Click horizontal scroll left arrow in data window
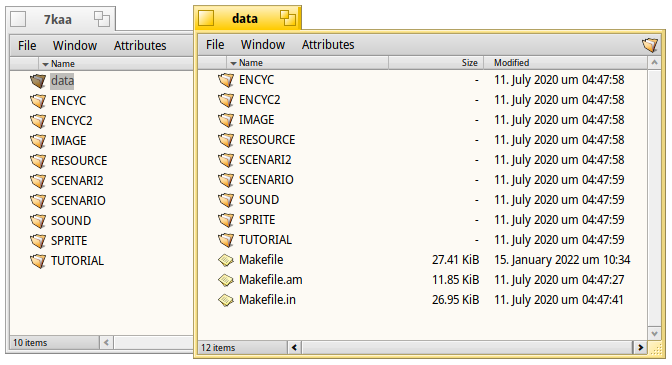 click(294, 347)
